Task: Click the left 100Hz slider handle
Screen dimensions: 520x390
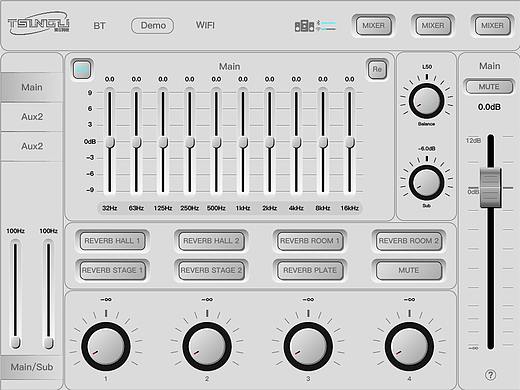Action: coord(15,342)
